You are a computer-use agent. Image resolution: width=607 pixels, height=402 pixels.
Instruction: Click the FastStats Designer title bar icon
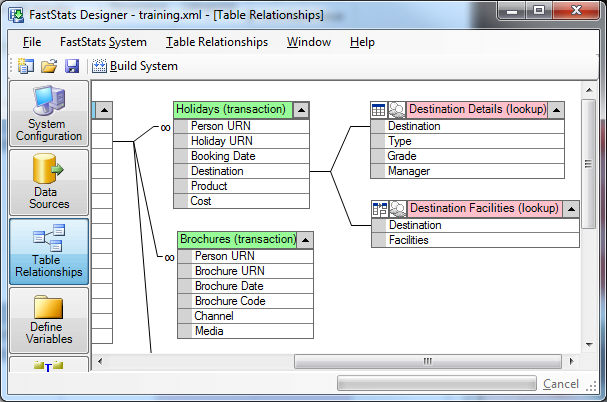(17, 15)
